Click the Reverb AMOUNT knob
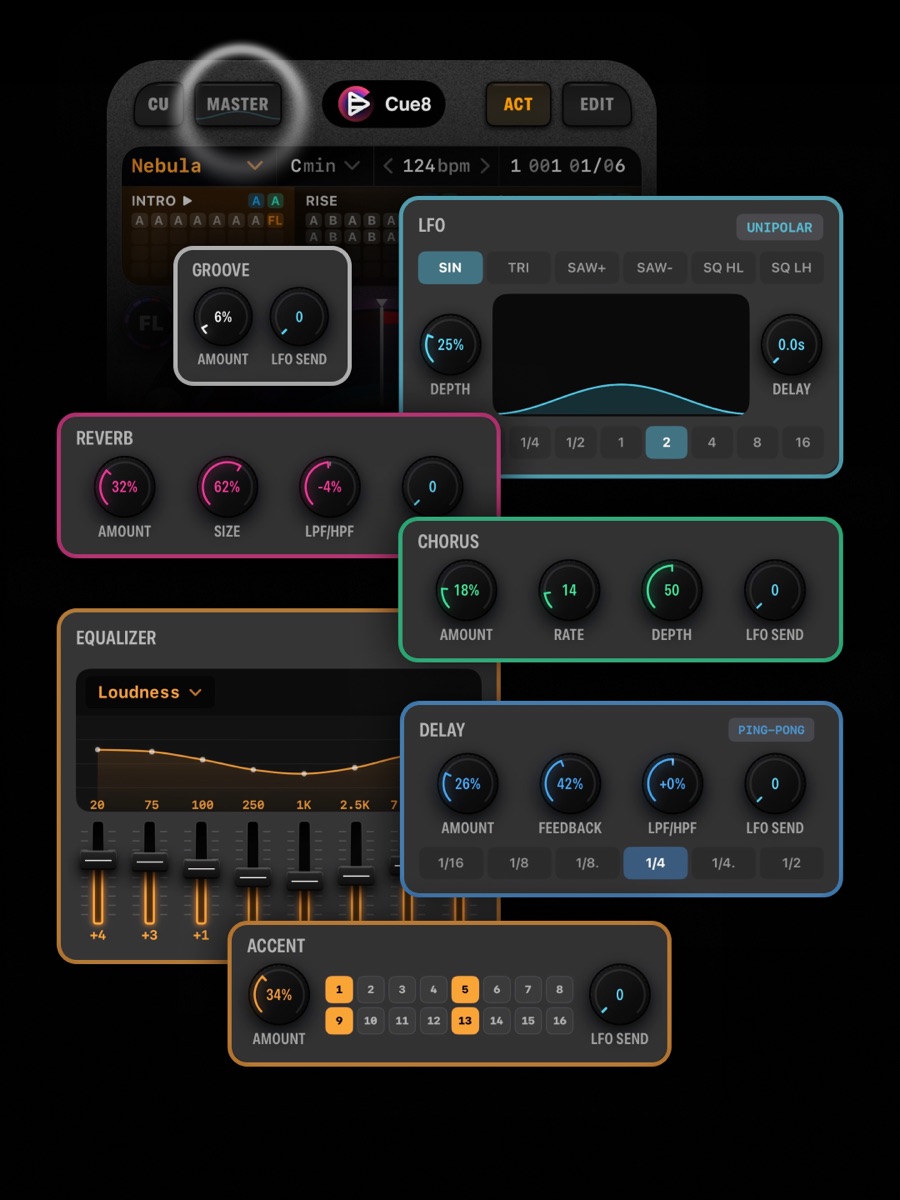Image resolution: width=900 pixels, height=1200 pixels. pos(125,488)
